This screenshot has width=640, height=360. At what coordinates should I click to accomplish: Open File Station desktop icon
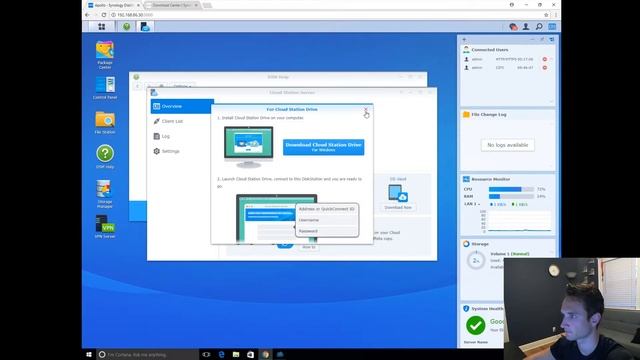click(x=105, y=122)
